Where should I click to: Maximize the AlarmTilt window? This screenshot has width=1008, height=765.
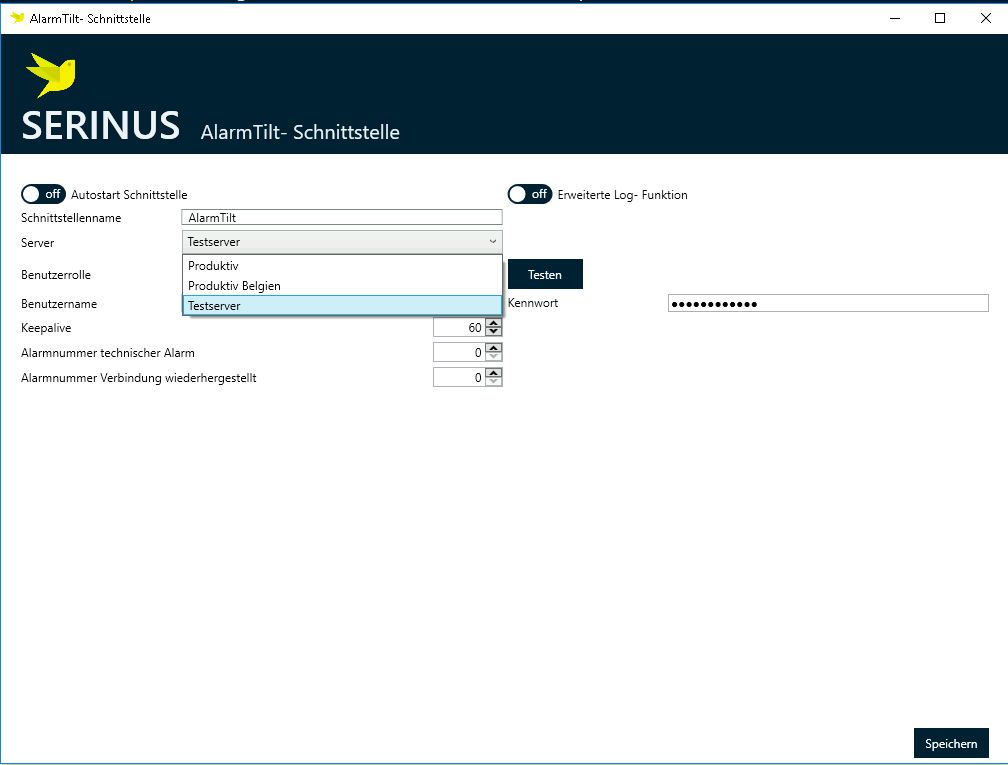(940, 18)
